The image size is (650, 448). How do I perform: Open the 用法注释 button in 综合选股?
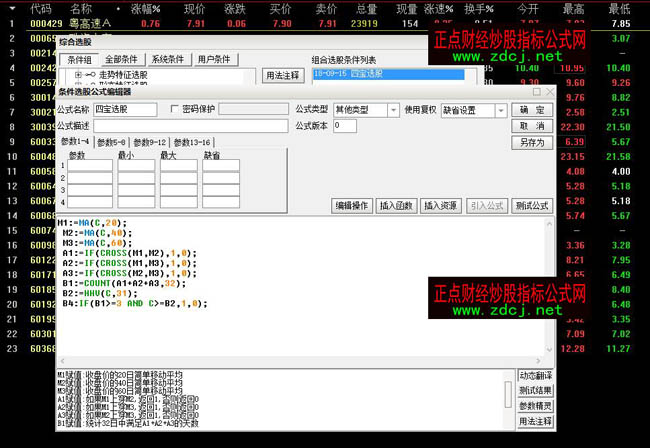(x=282, y=75)
